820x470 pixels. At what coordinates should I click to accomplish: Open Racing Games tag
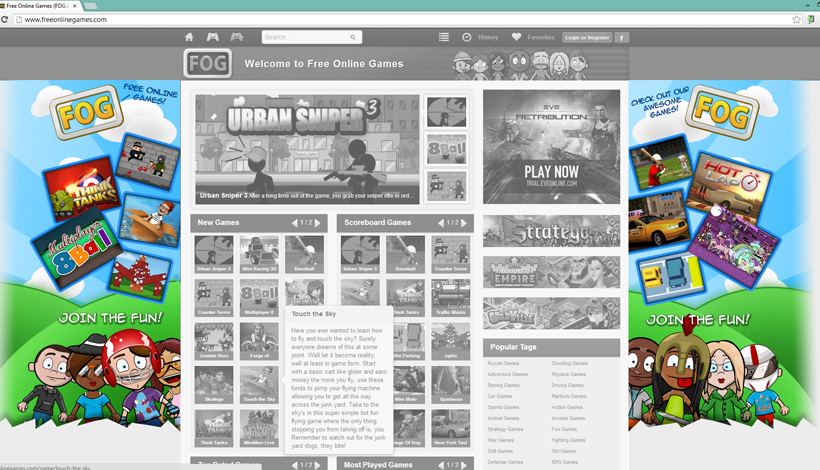point(503,385)
